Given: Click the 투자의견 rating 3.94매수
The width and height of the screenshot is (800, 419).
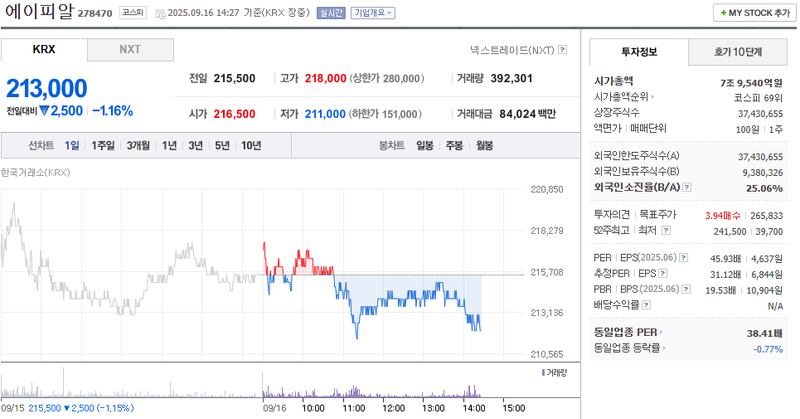Looking at the screenshot, I should pyautogui.click(x=722, y=216).
